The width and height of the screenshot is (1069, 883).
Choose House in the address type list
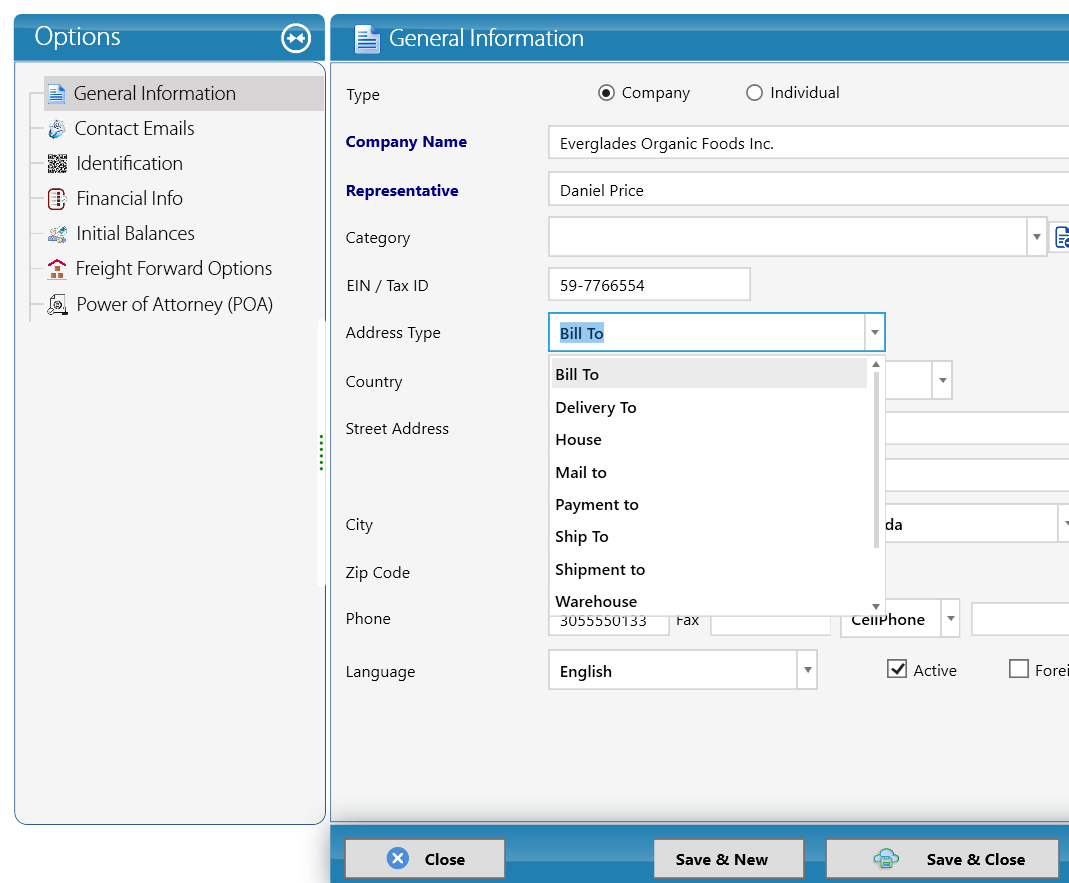point(709,440)
